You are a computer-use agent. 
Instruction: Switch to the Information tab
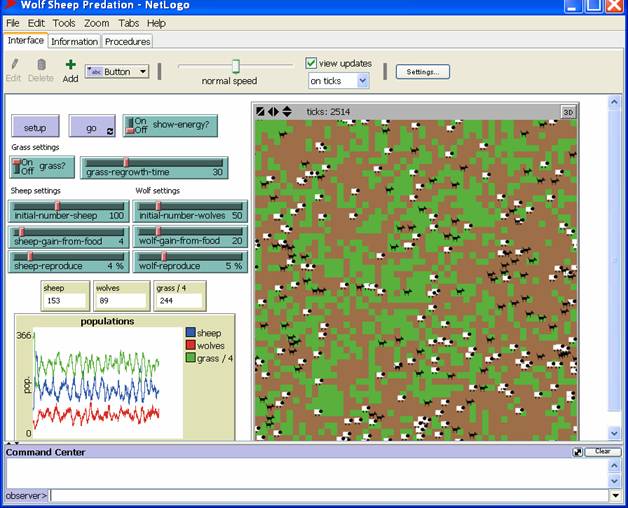pyautogui.click(x=74, y=42)
